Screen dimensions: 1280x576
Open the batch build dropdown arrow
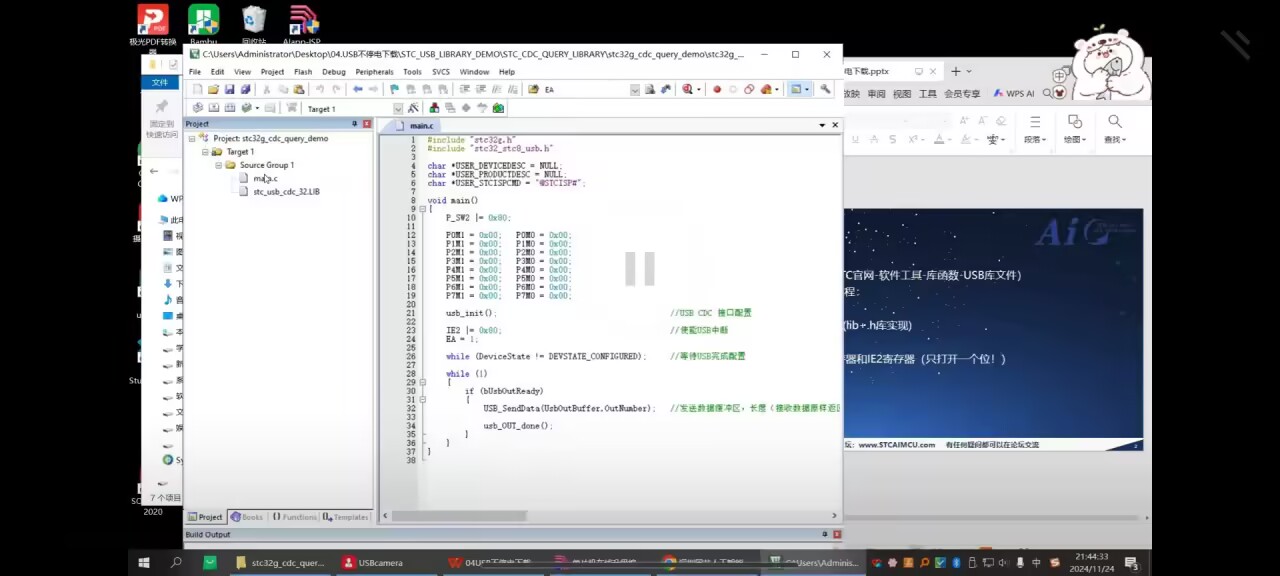click(x=258, y=108)
